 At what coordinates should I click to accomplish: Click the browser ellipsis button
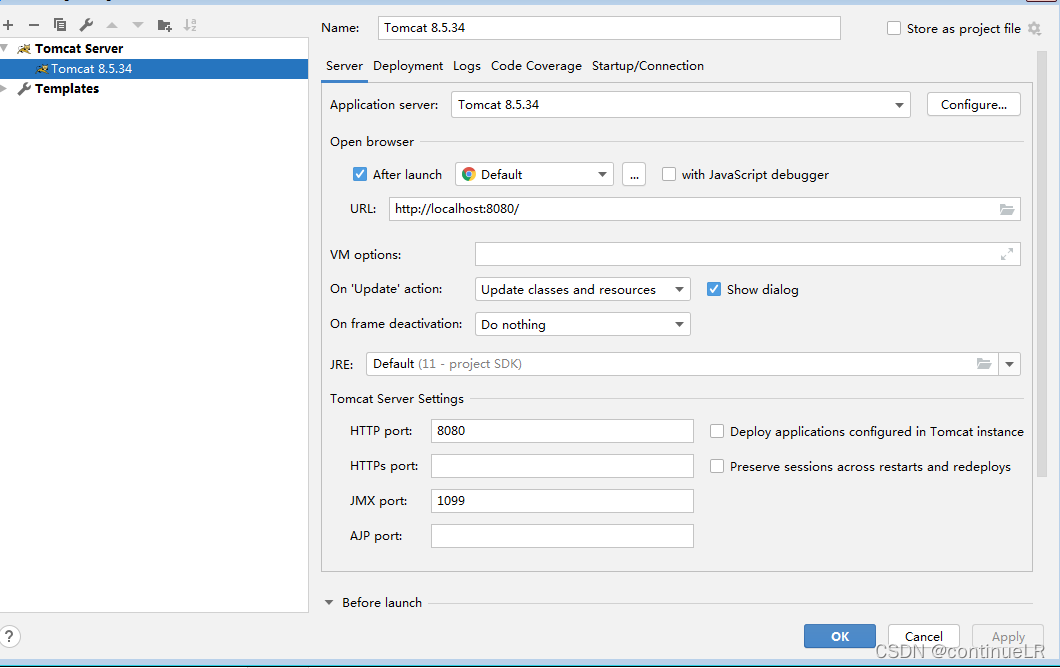(x=633, y=174)
